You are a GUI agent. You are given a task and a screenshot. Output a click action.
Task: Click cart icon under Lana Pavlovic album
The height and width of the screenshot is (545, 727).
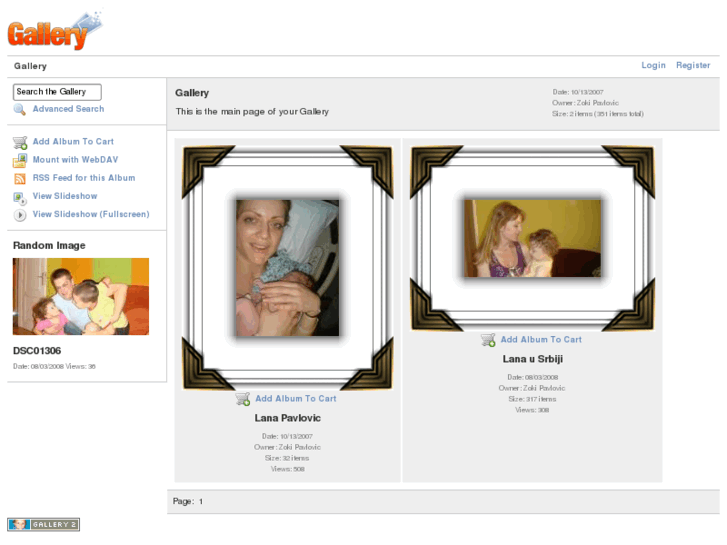(242, 399)
